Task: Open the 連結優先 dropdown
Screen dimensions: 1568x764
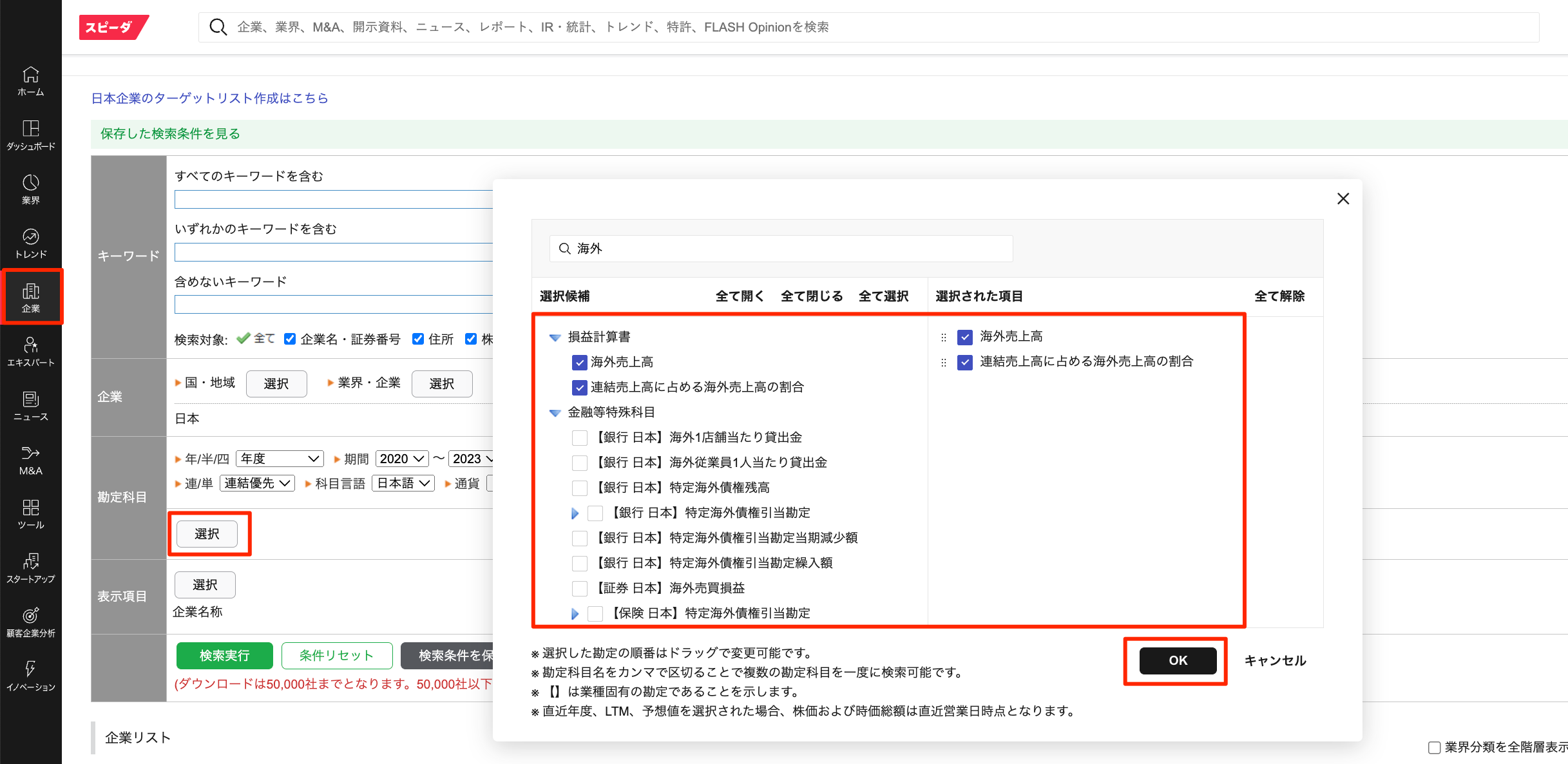Action: tap(257, 483)
